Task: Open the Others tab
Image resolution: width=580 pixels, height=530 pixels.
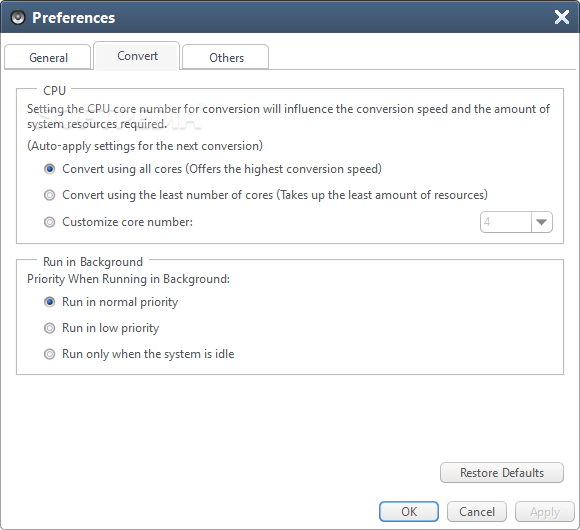Action: 226,58
